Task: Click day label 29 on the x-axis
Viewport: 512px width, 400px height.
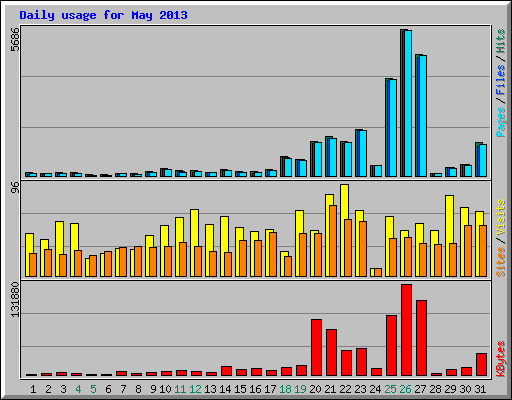Action: (450, 389)
